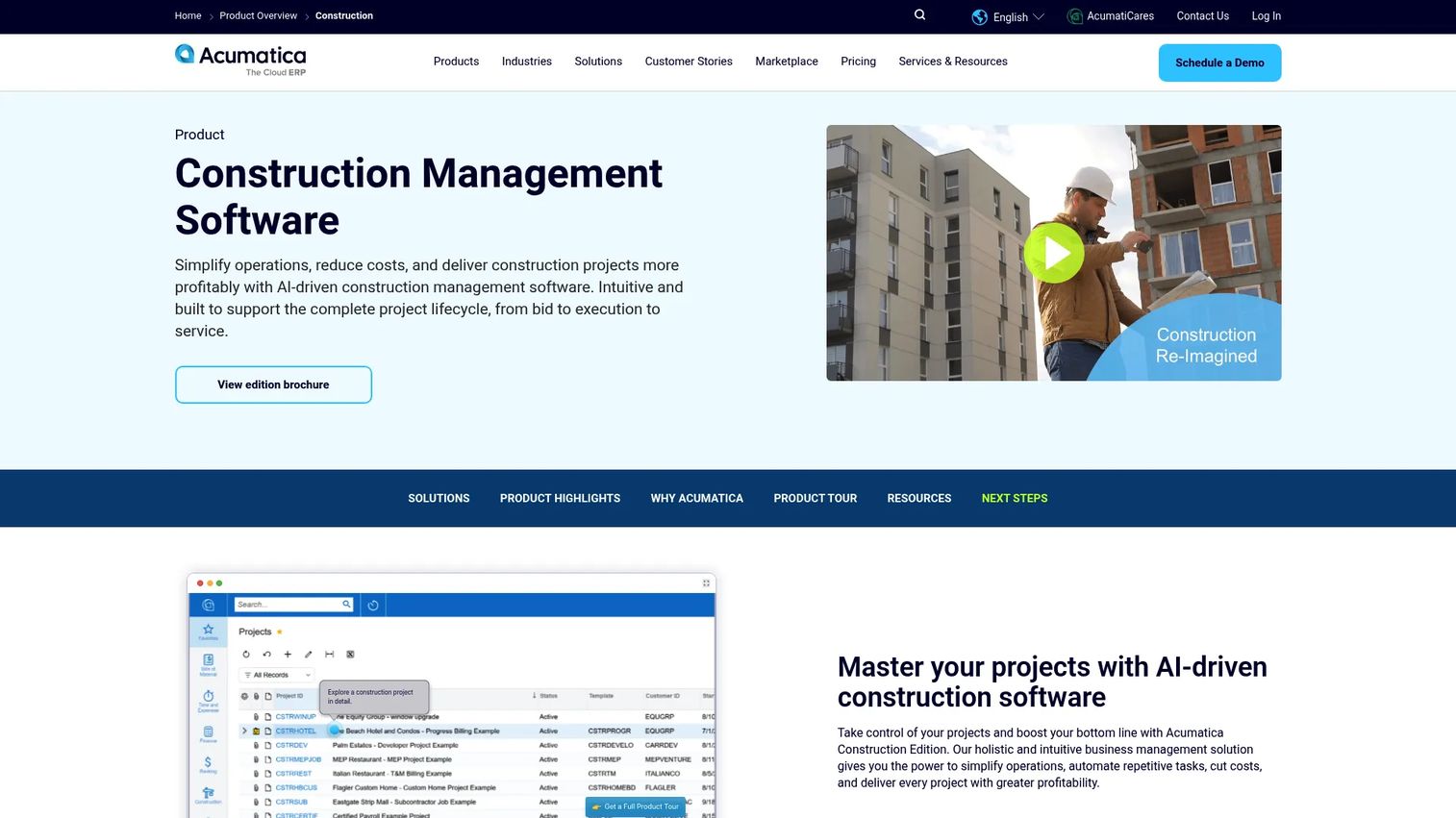Screen dimensions: 1456x818
Task: Open the CSTRHOTEL project link
Action: point(295,731)
